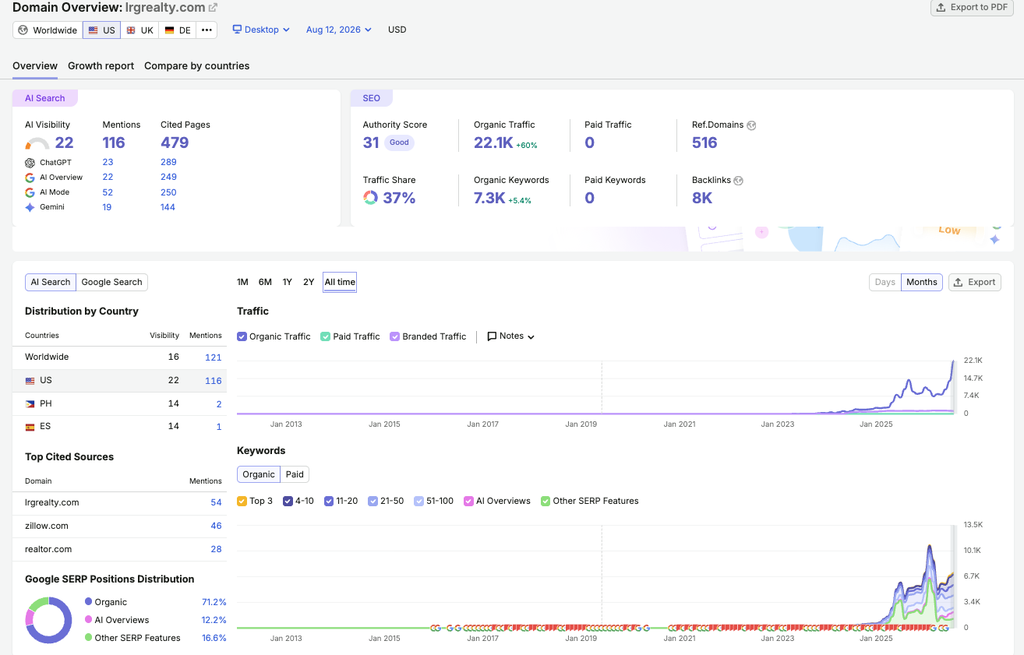Image resolution: width=1024 pixels, height=655 pixels.
Task: Click Other SERP Features legend dot
Action: click(88, 637)
